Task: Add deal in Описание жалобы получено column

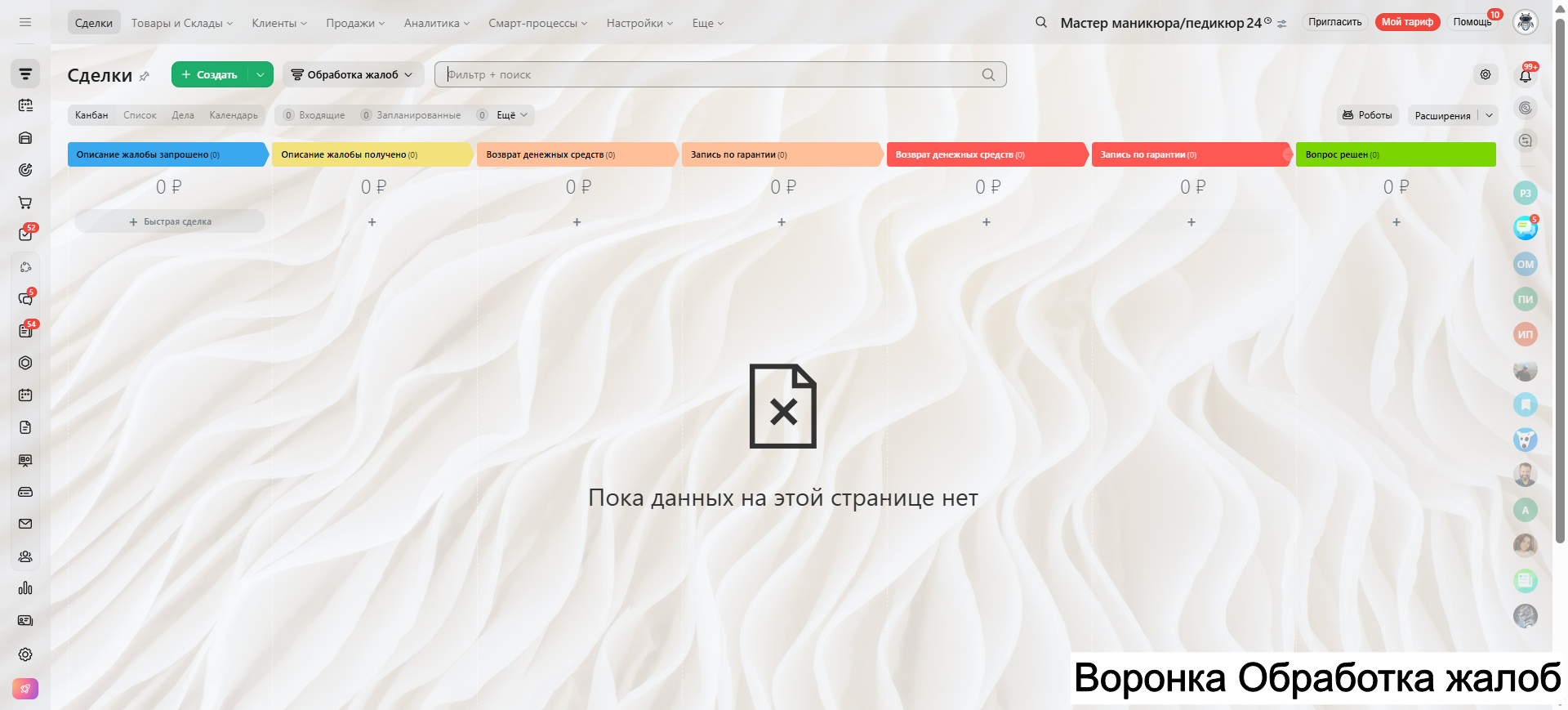Action: click(x=372, y=222)
